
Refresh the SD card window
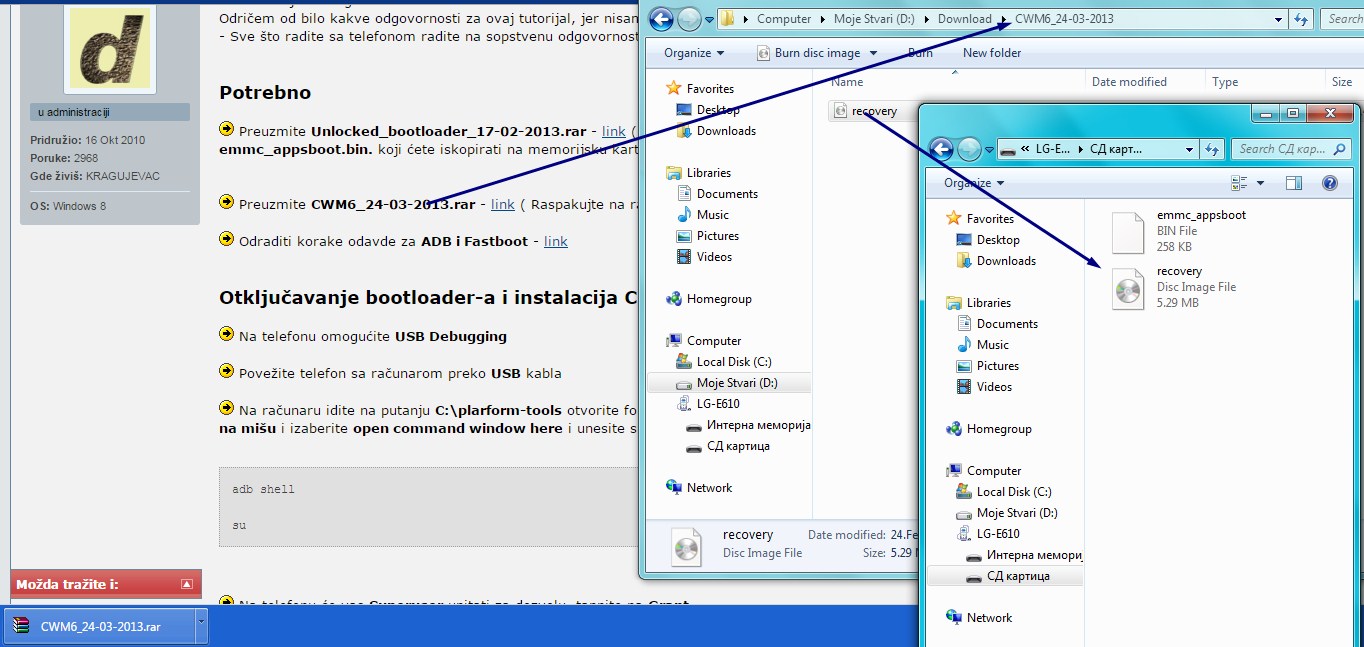pos(1213,149)
